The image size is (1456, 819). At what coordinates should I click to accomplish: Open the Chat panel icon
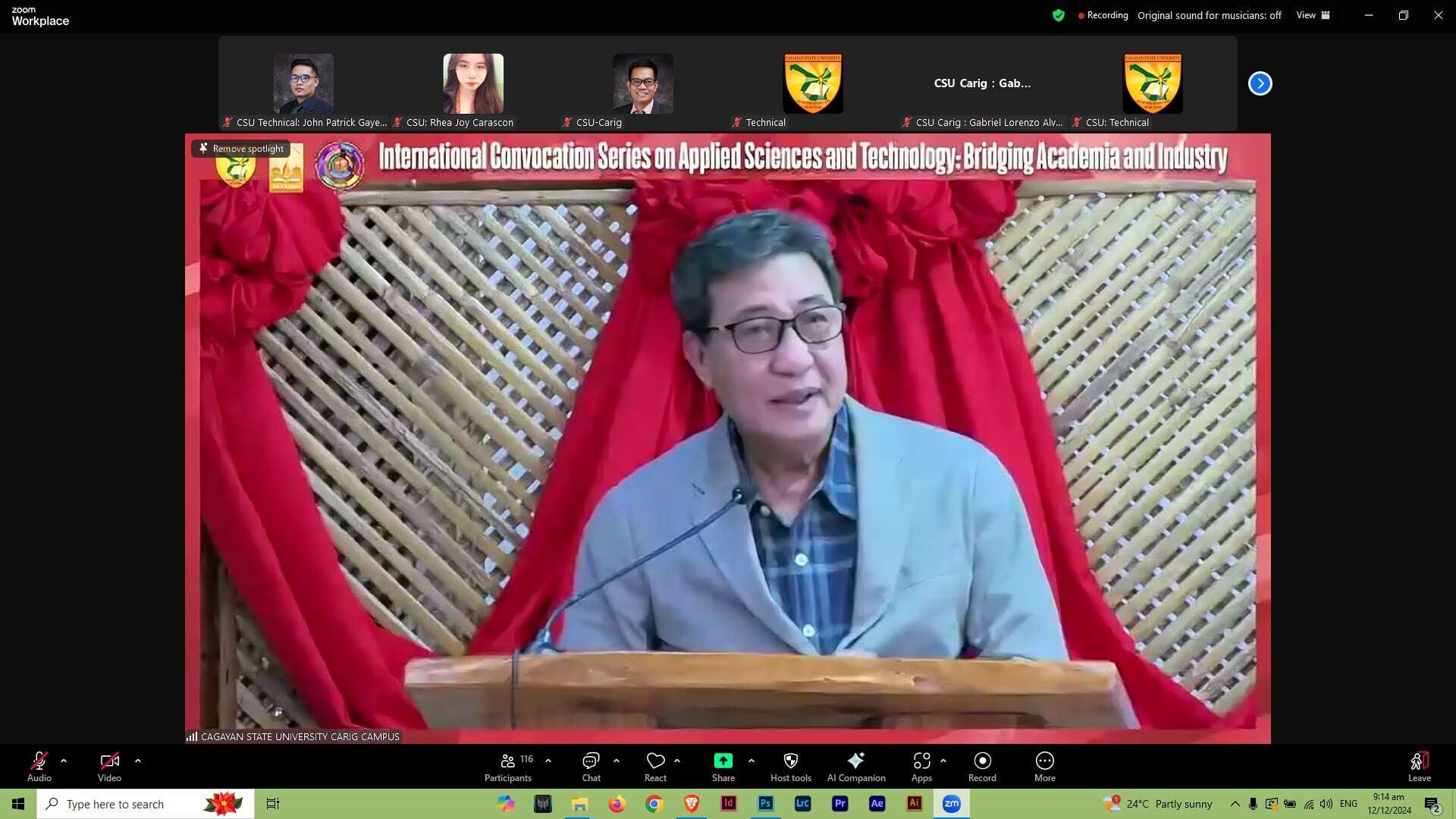tap(591, 761)
